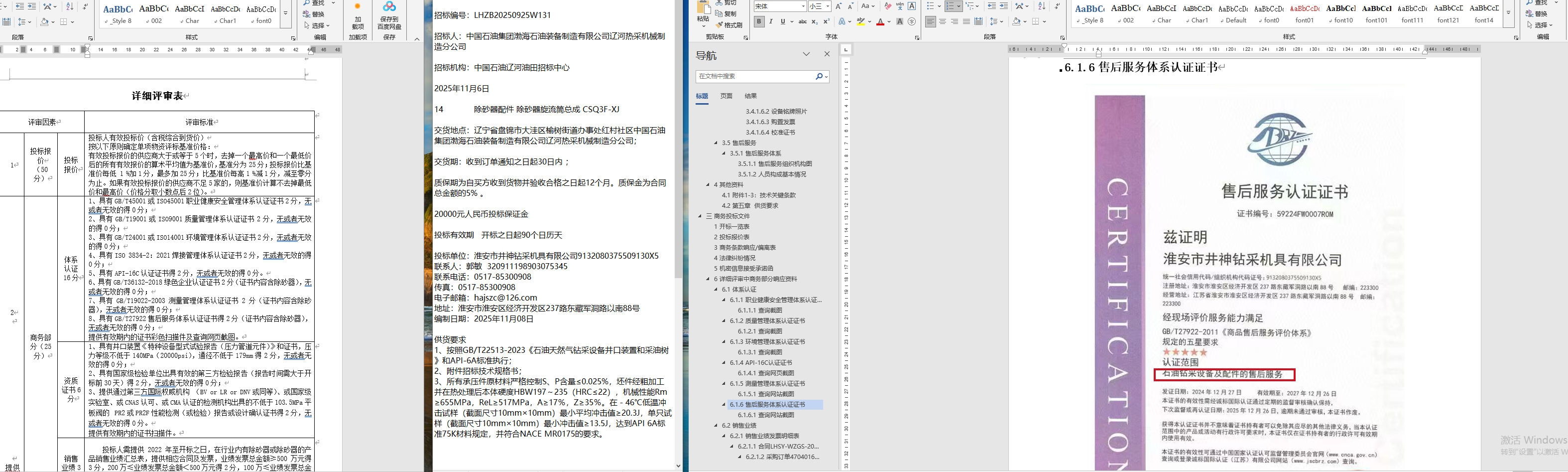The height and width of the screenshot is (472, 1568).
Task: Toggle Bold in the right Word window
Action: pos(759,21)
